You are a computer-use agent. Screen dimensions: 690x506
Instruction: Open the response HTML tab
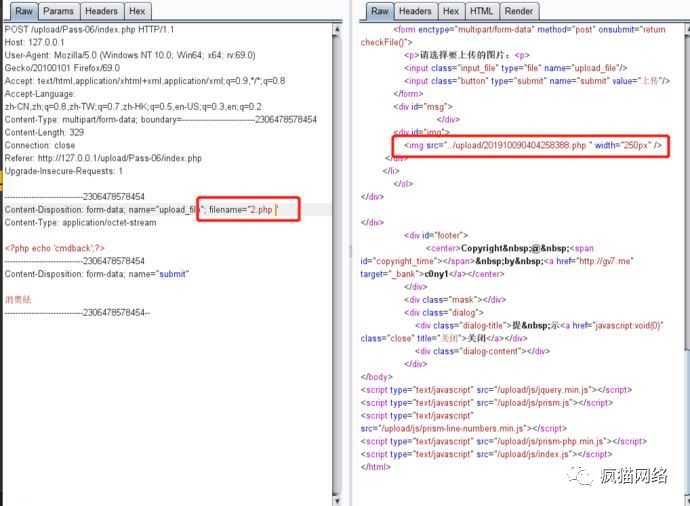(x=481, y=11)
